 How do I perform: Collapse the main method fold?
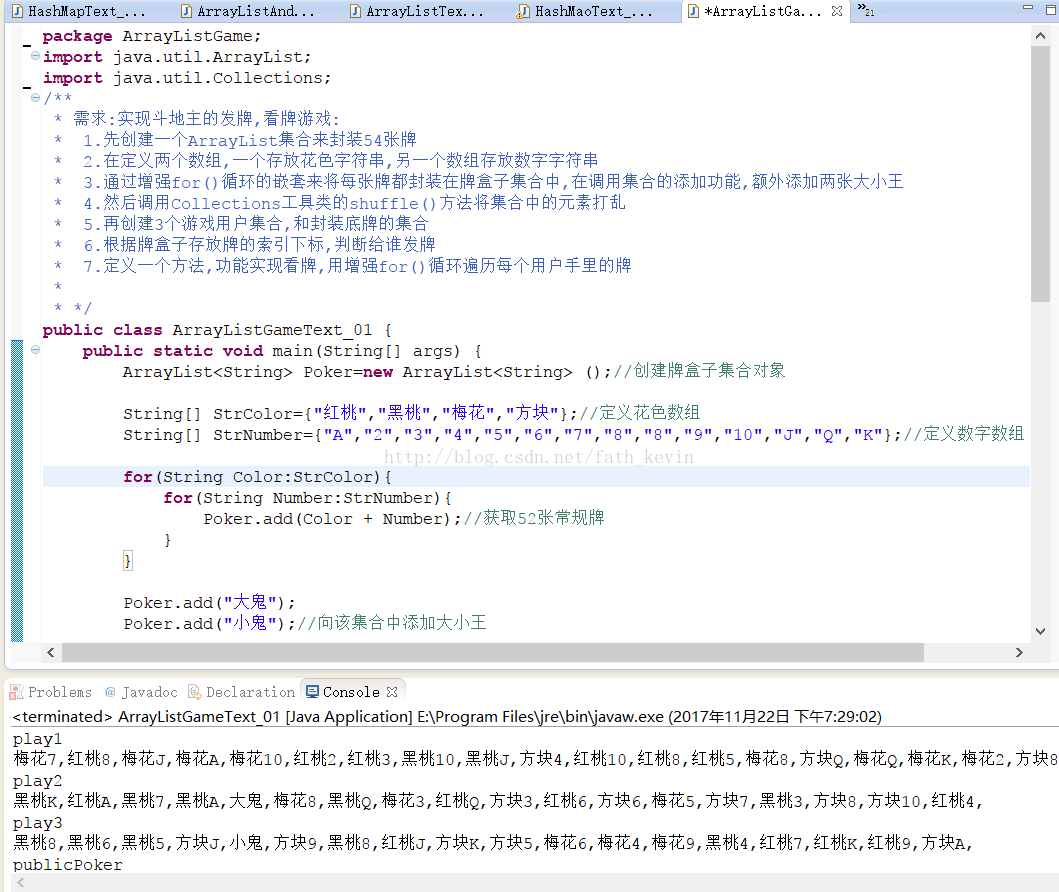35,350
